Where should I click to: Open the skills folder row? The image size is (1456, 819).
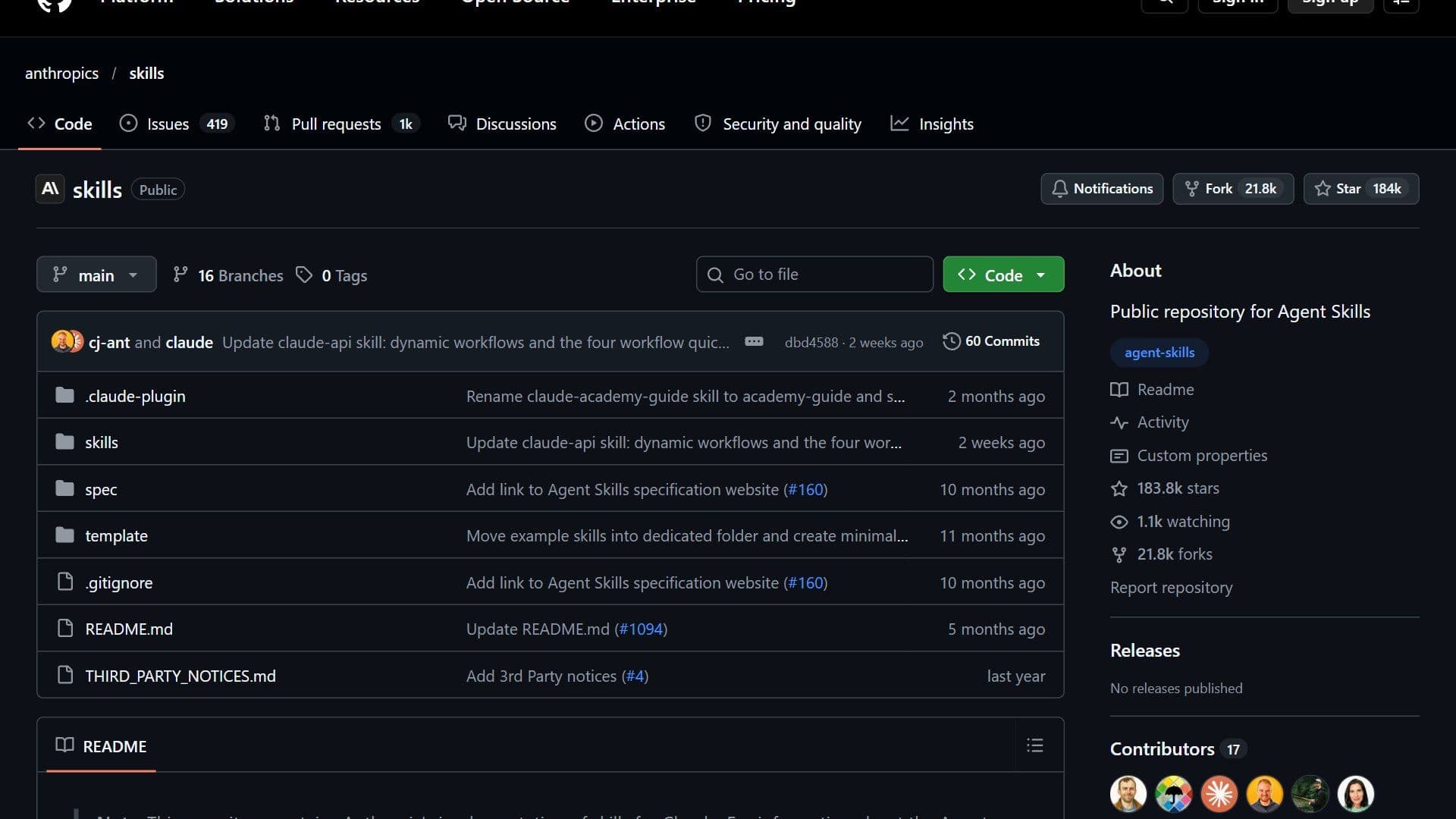550,442
